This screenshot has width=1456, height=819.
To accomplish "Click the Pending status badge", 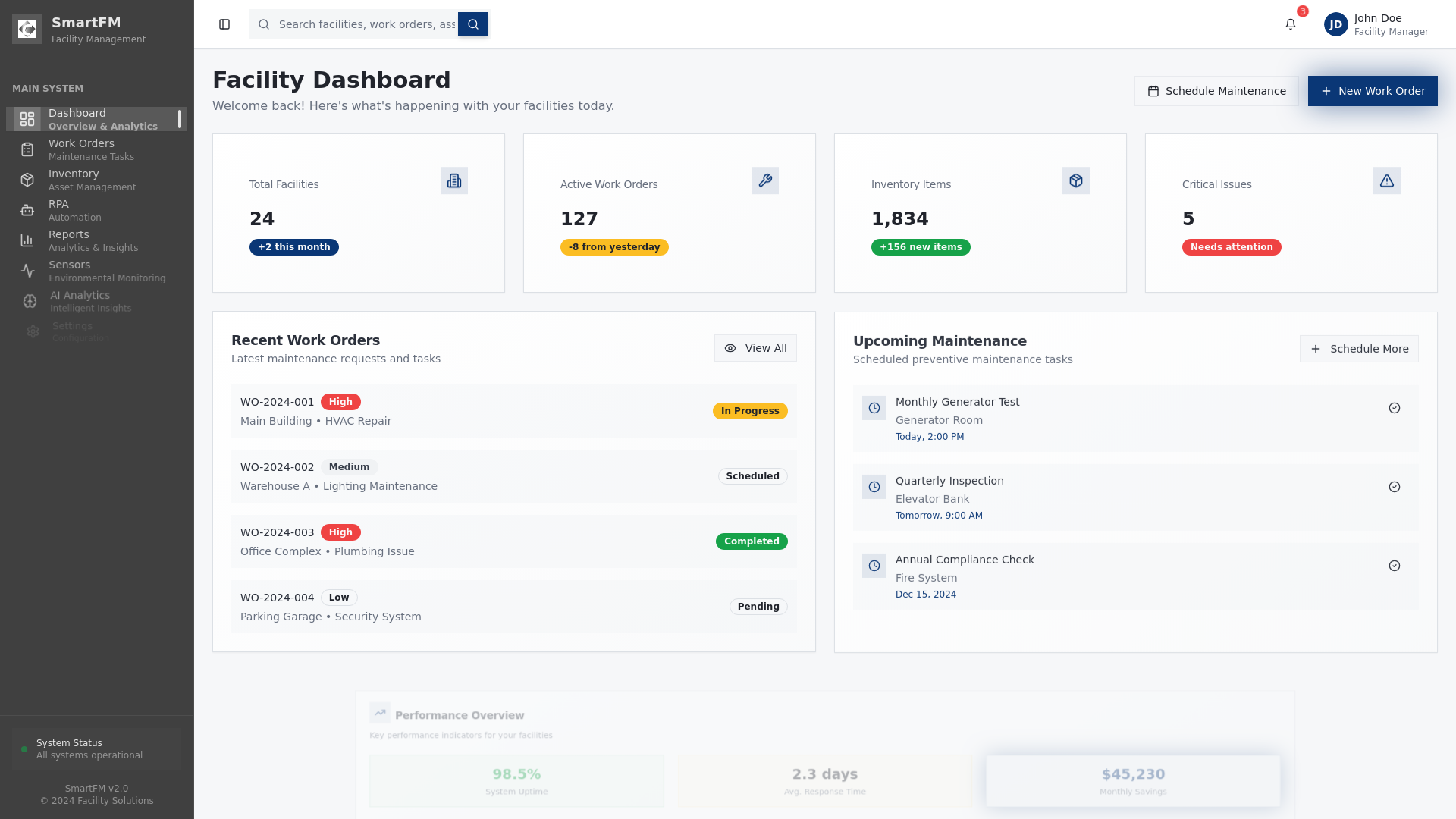I will [x=758, y=607].
